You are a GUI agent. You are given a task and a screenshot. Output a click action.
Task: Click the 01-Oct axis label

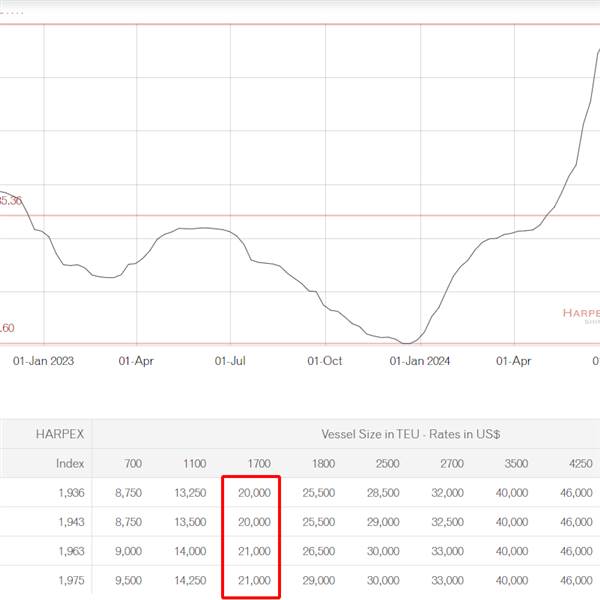tap(324, 361)
